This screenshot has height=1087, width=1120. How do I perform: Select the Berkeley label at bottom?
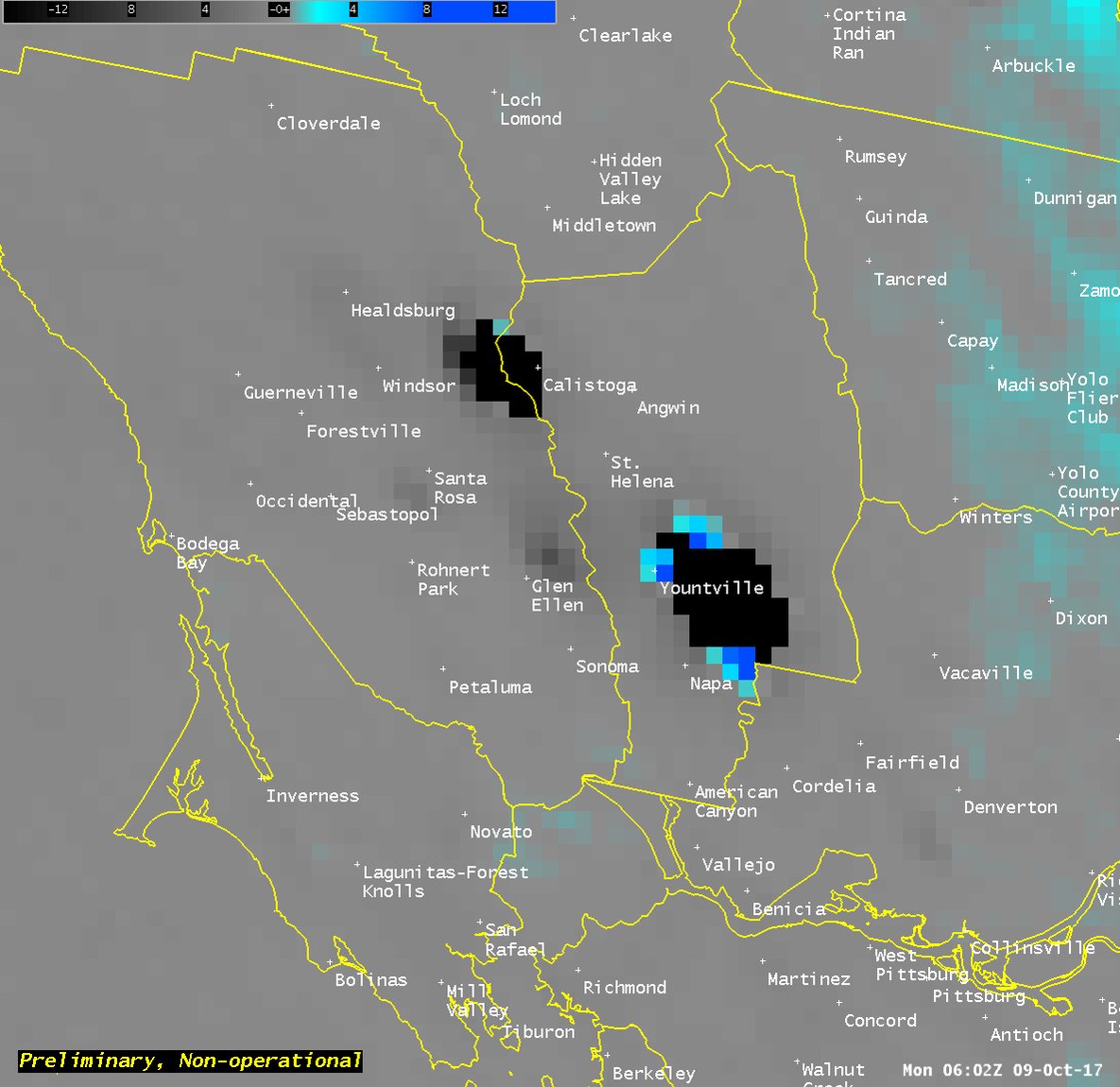pos(653,1073)
